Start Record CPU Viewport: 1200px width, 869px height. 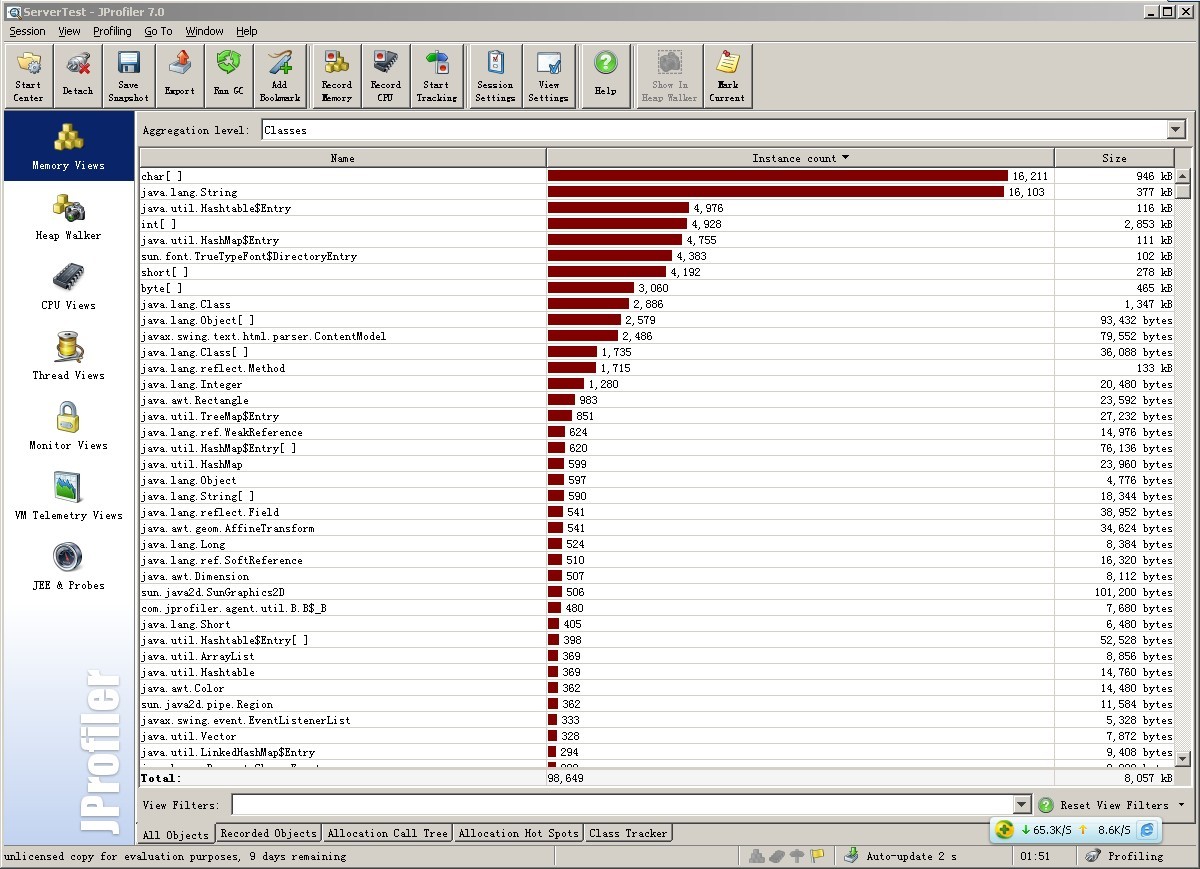pyautogui.click(x=385, y=76)
